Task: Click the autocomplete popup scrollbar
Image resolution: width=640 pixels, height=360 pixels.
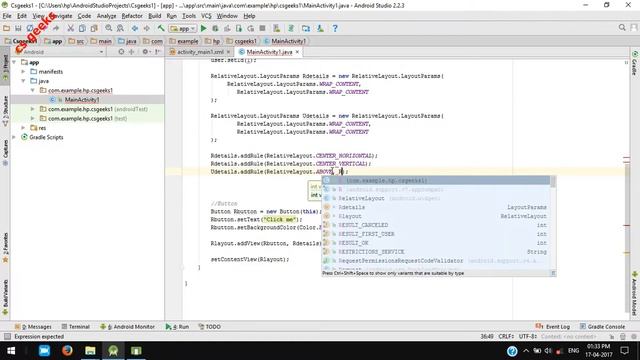Action: pyautogui.click(x=553, y=182)
